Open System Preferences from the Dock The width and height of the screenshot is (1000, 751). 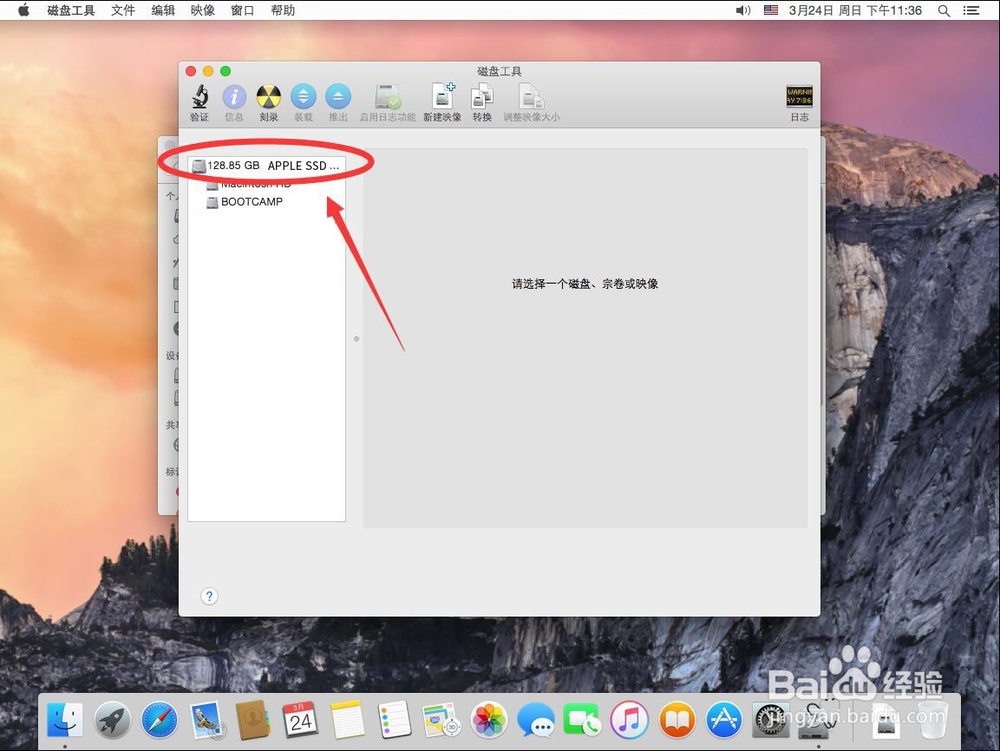770,720
